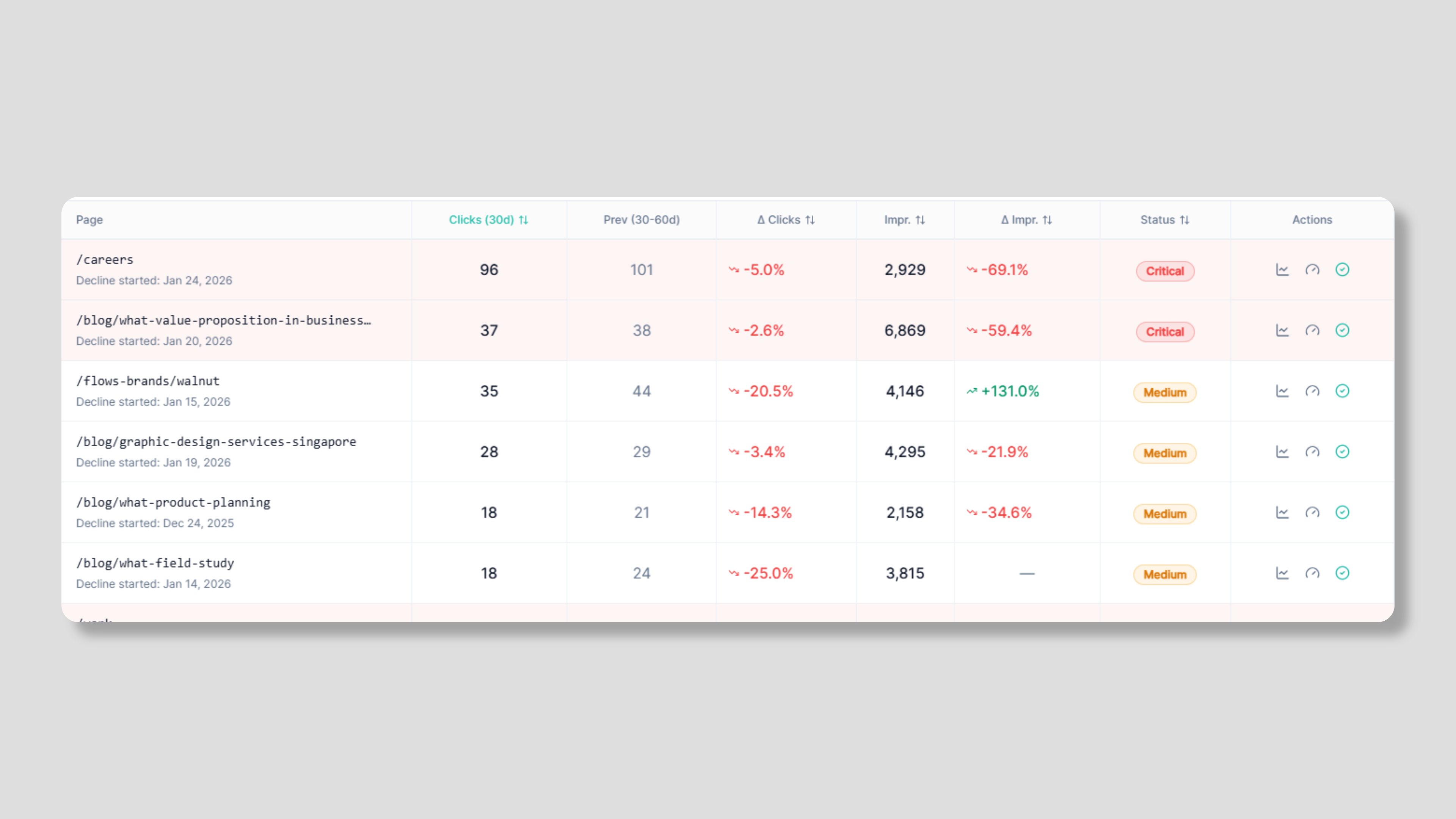This screenshot has height=819, width=1456.
Task: Mark /careers row resolved with check-circle icon
Action: click(1342, 270)
